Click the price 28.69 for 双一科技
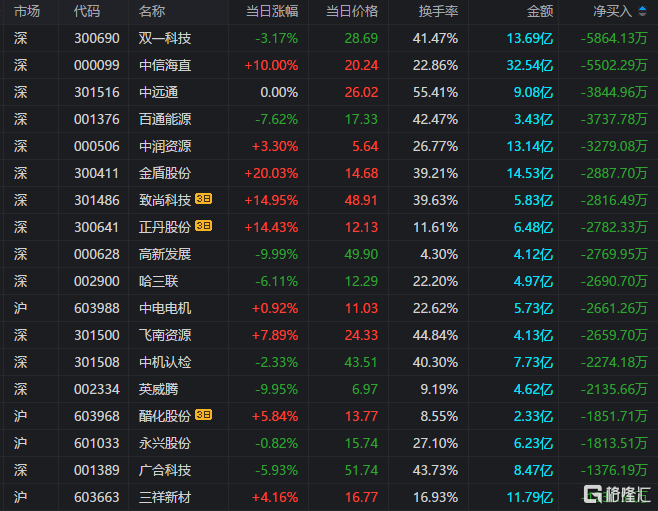The height and width of the screenshot is (511, 658). coord(361,39)
